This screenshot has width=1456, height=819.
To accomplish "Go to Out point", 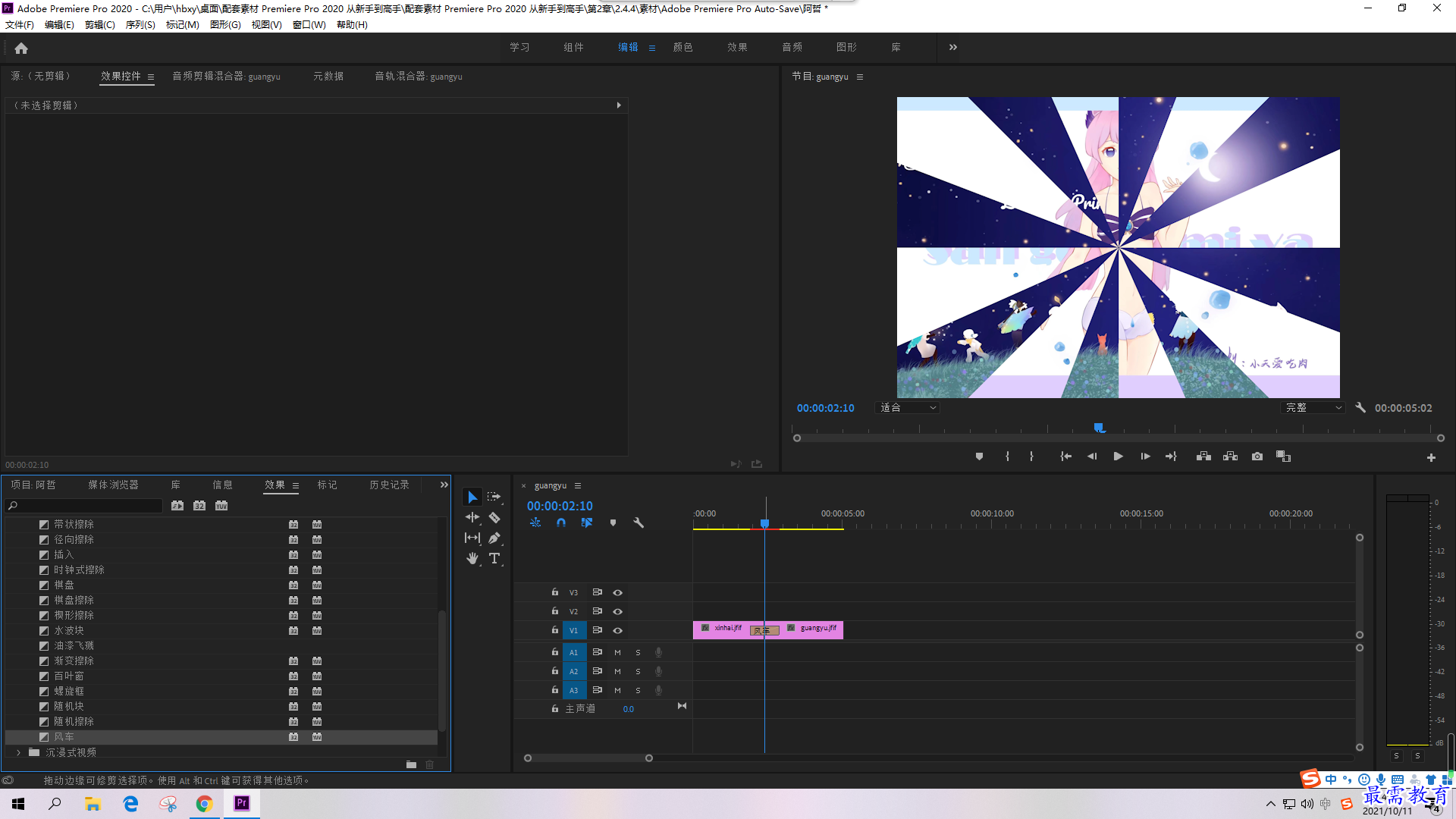I will [1171, 457].
